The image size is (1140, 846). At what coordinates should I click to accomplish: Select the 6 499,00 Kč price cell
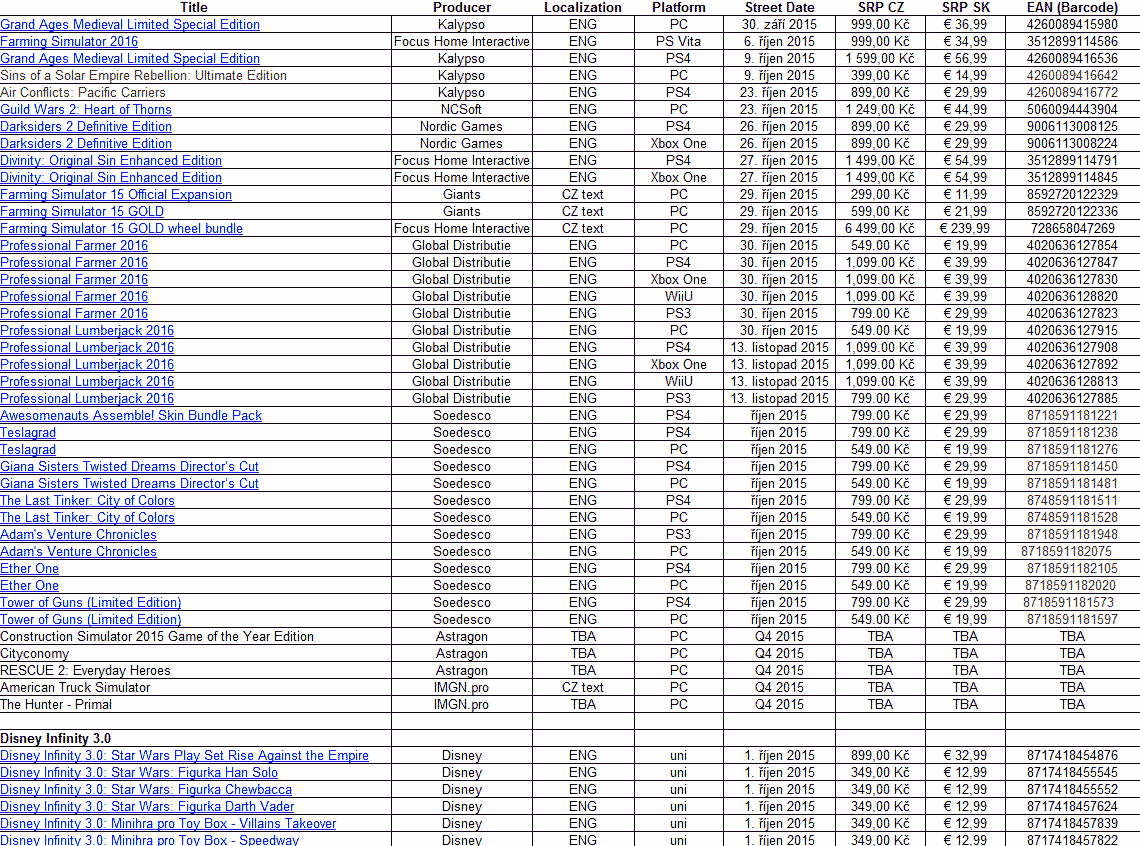coord(880,229)
